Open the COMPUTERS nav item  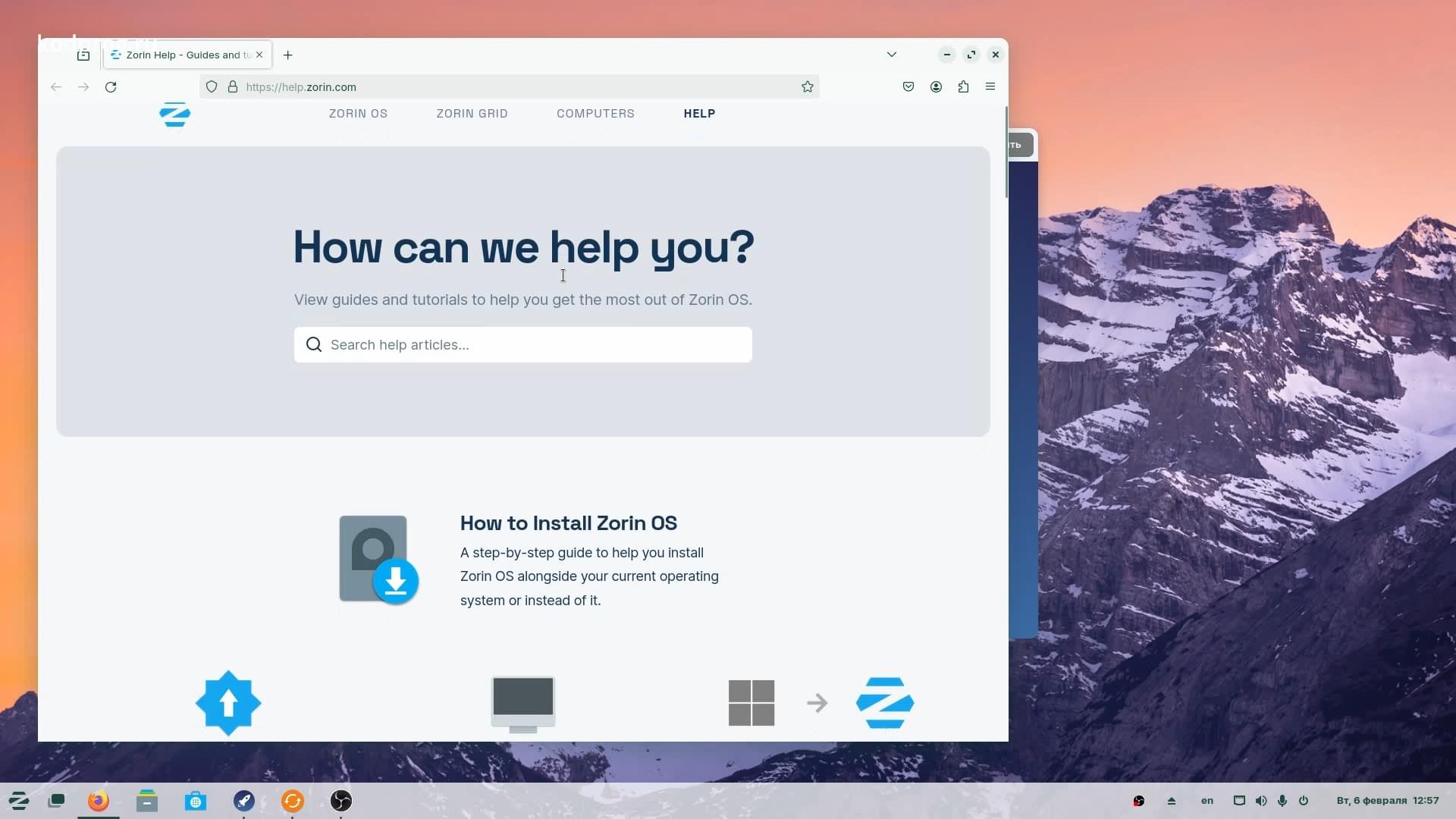coord(595,114)
